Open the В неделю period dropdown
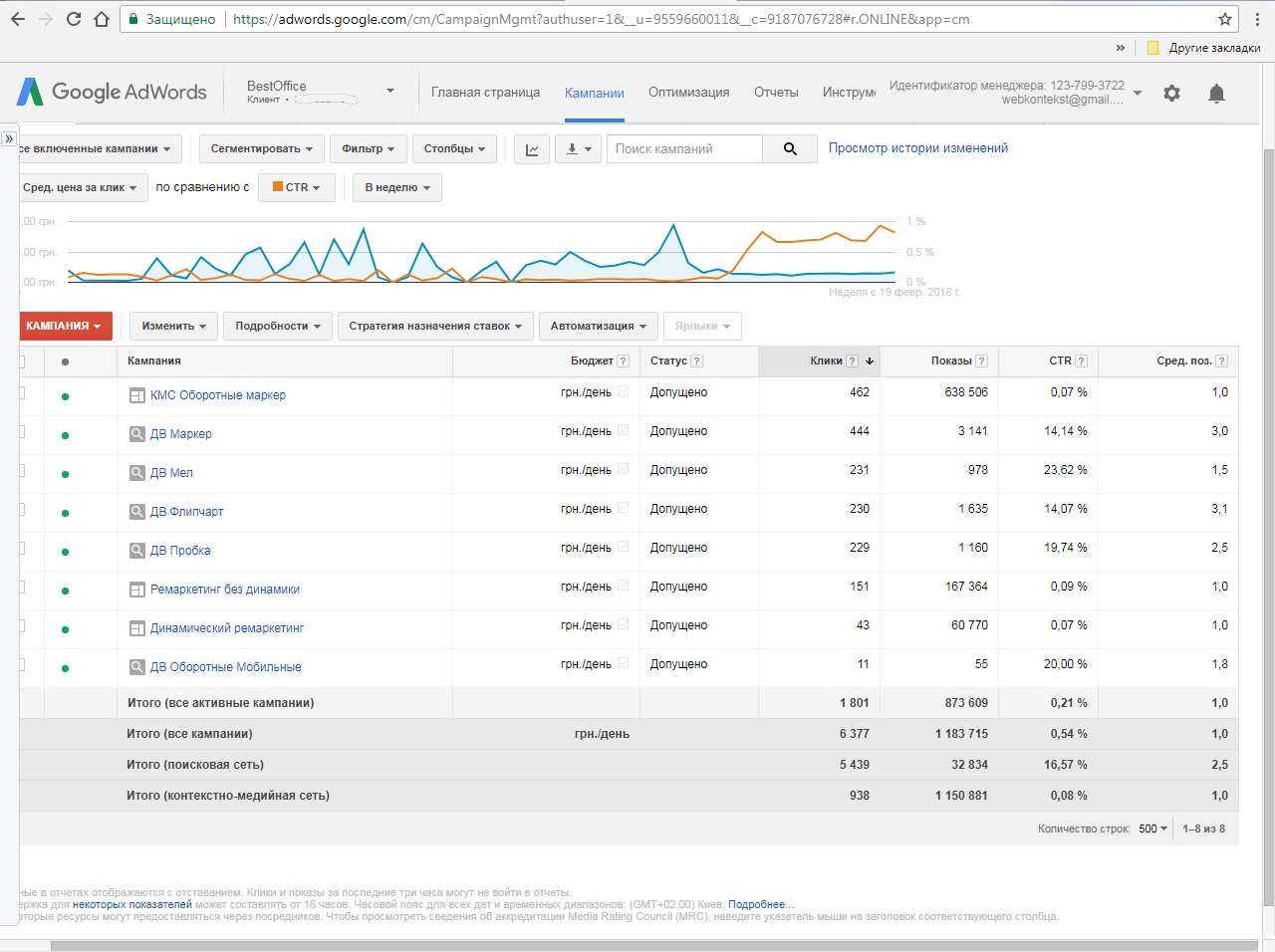 click(x=396, y=187)
